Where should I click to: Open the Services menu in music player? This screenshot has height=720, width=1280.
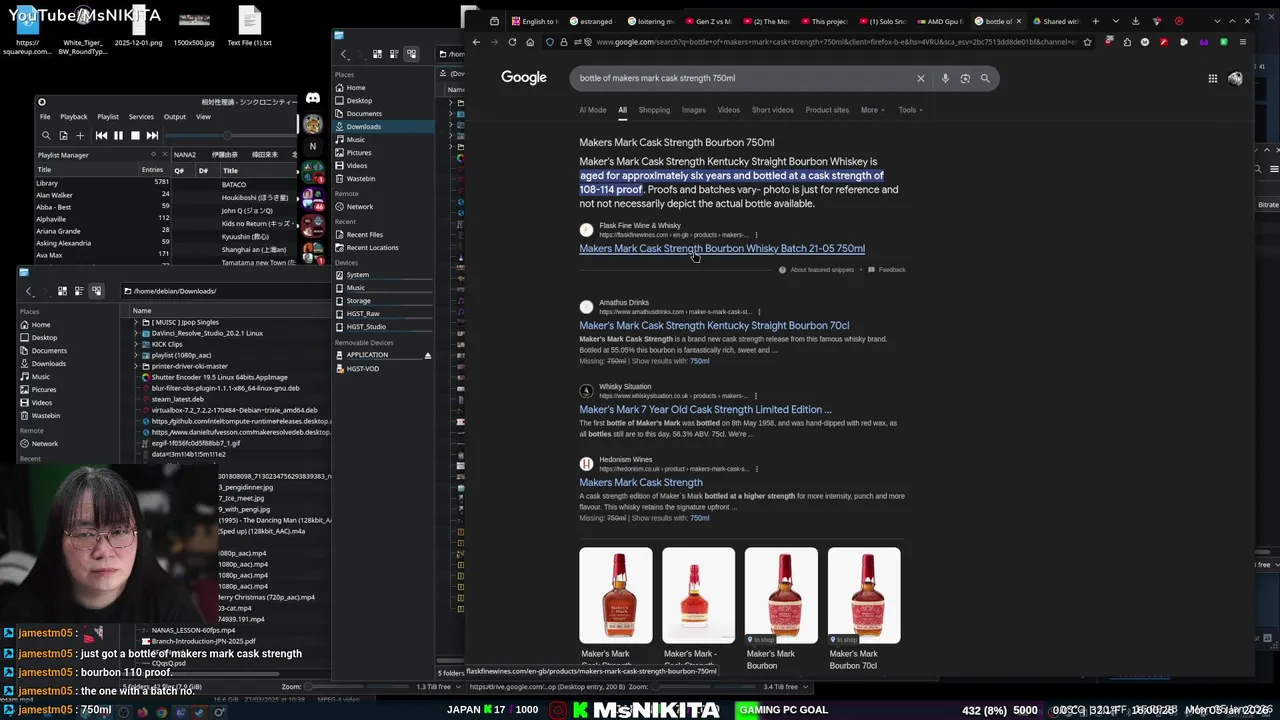click(141, 116)
